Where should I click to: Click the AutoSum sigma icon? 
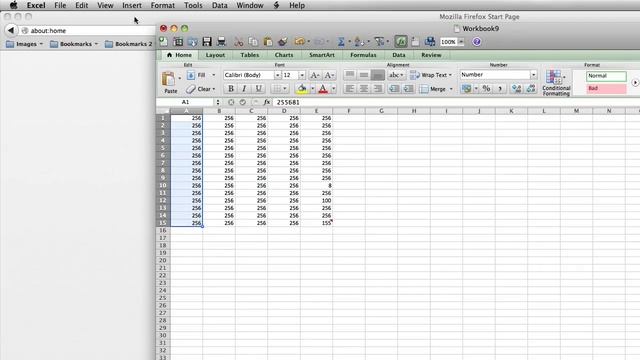(x=341, y=42)
